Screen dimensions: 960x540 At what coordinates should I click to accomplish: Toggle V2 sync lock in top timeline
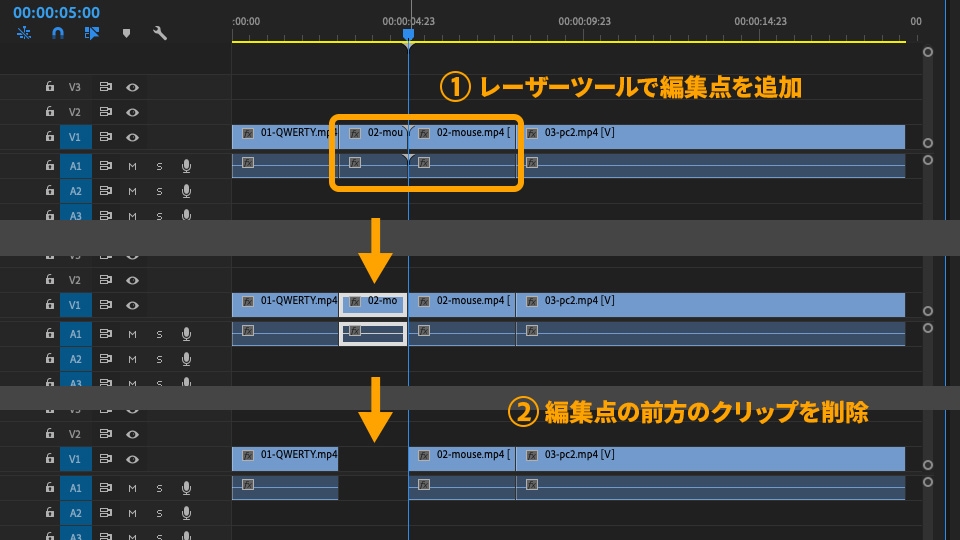105,112
